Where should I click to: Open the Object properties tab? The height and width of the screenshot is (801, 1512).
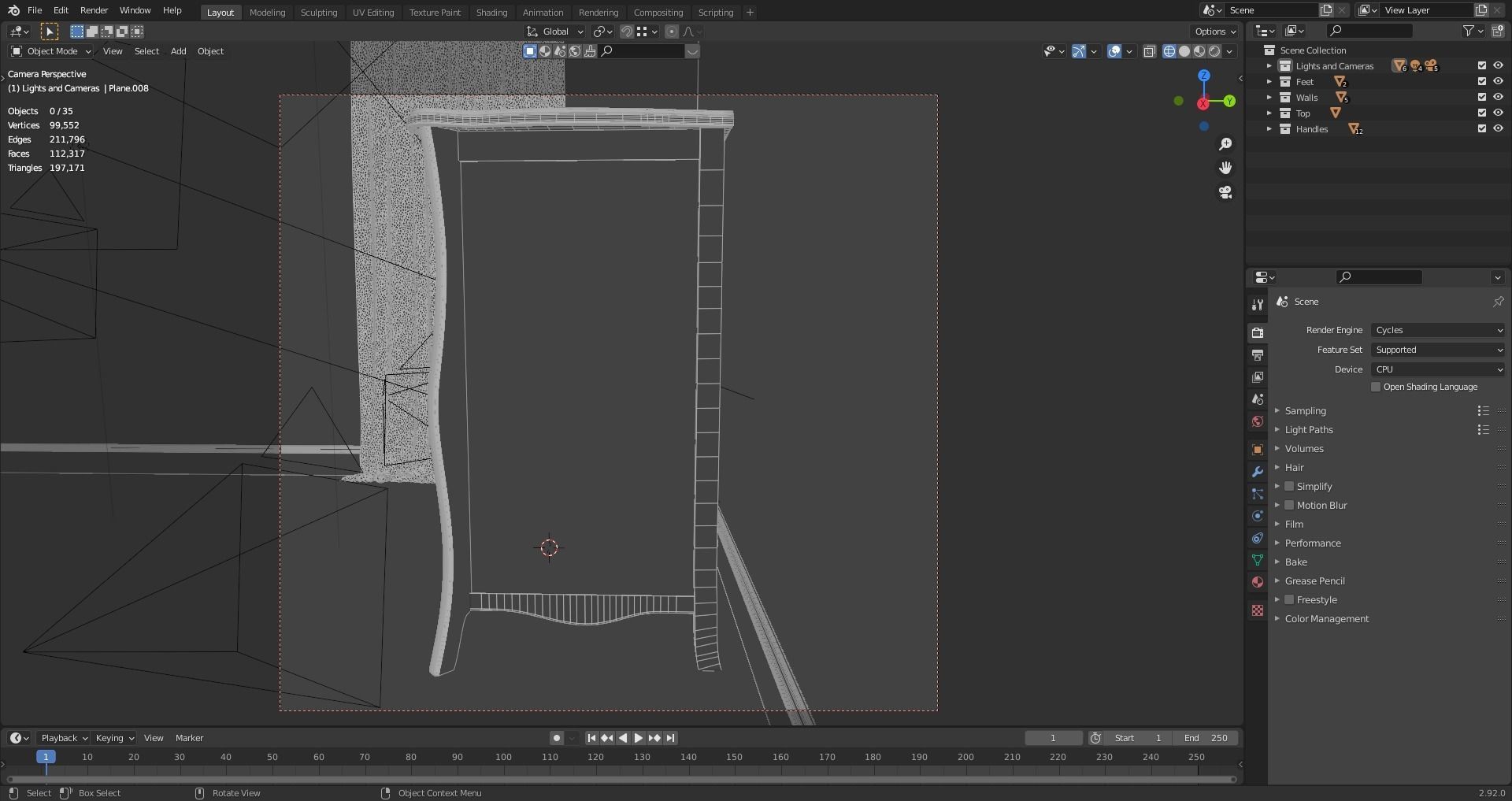pos(1258,450)
